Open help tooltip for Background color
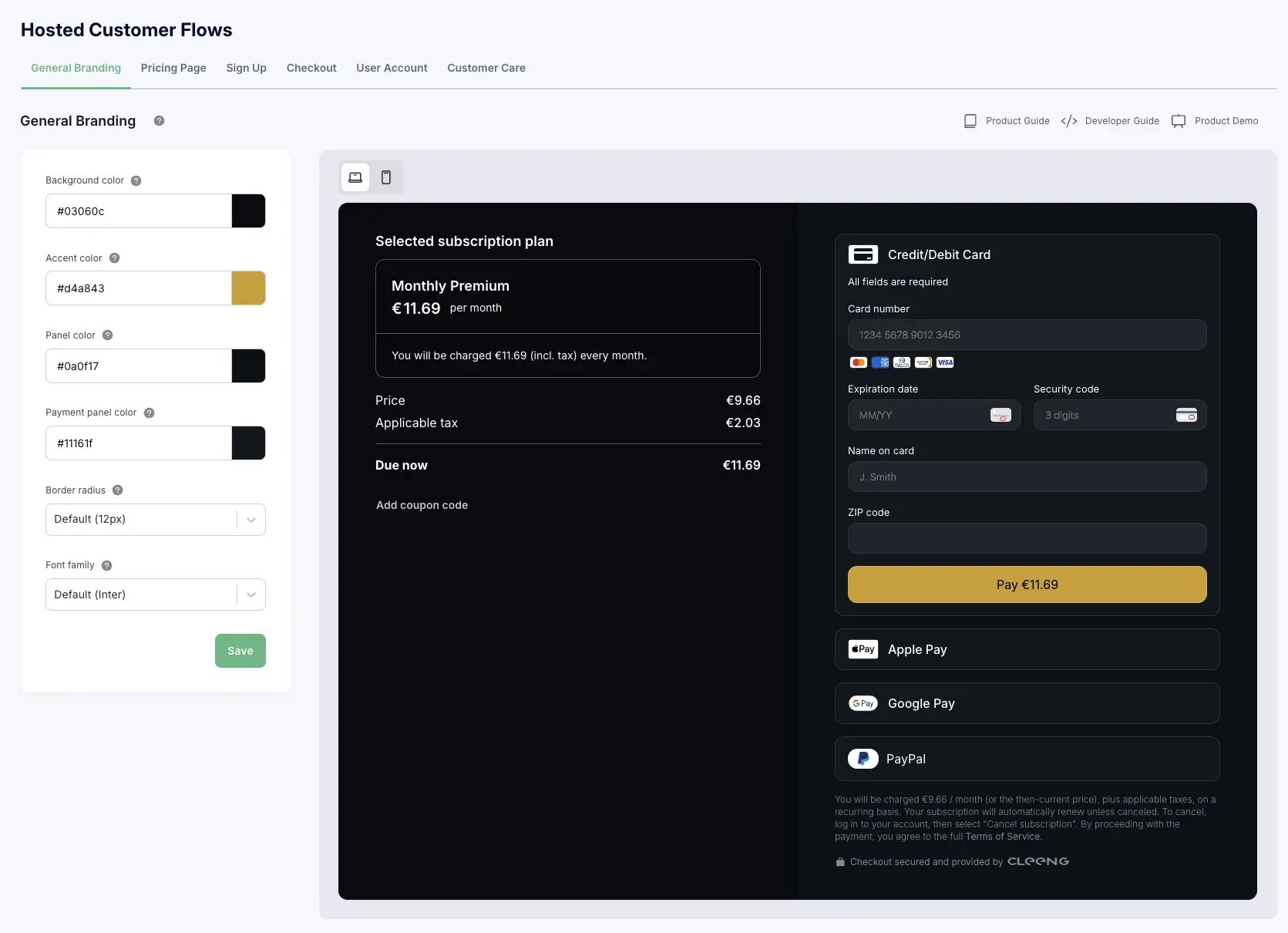1288x933 pixels. click(x=136, y=180)
